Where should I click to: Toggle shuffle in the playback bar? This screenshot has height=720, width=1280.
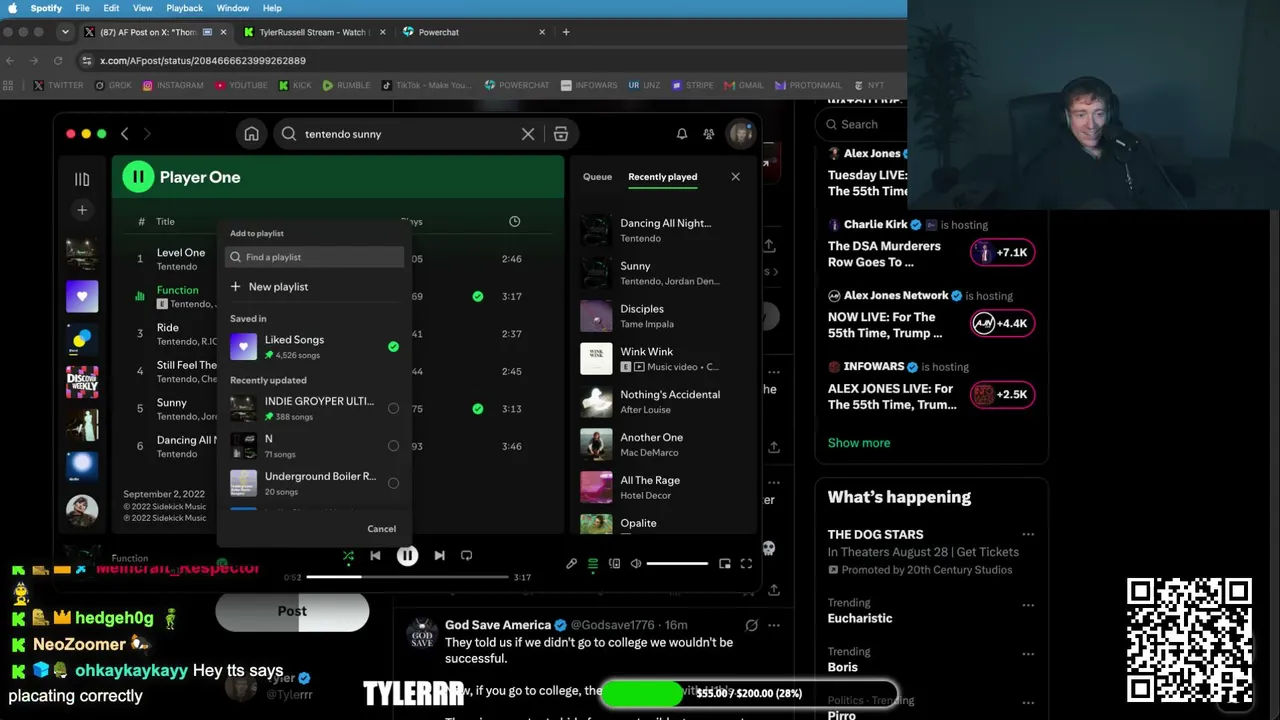pos(348,556)
